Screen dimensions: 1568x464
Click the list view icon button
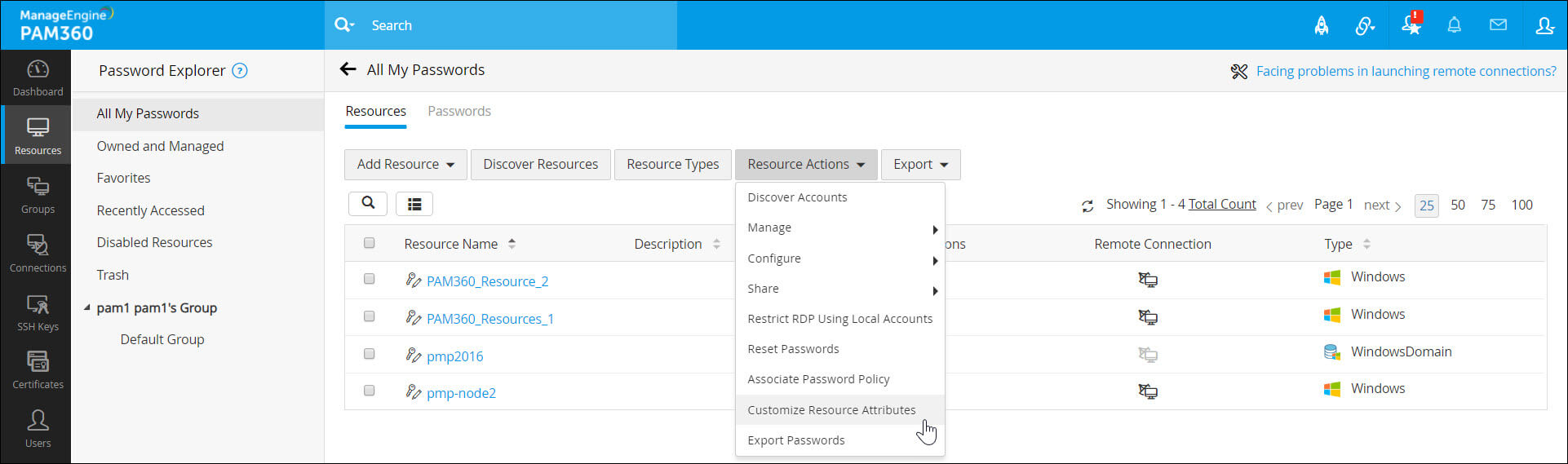414,204
